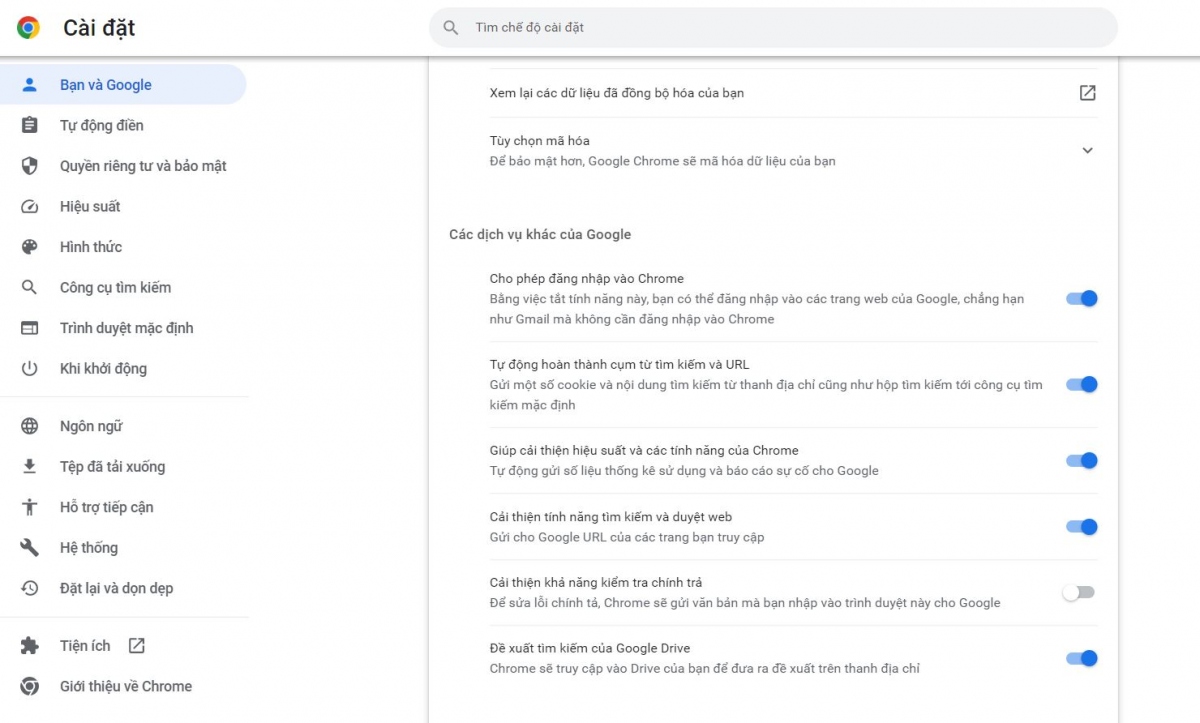Click the browser window icon for Trình duyệt mặc định
Viewport: 1200px width, 723px height.
tap(30, 328)
